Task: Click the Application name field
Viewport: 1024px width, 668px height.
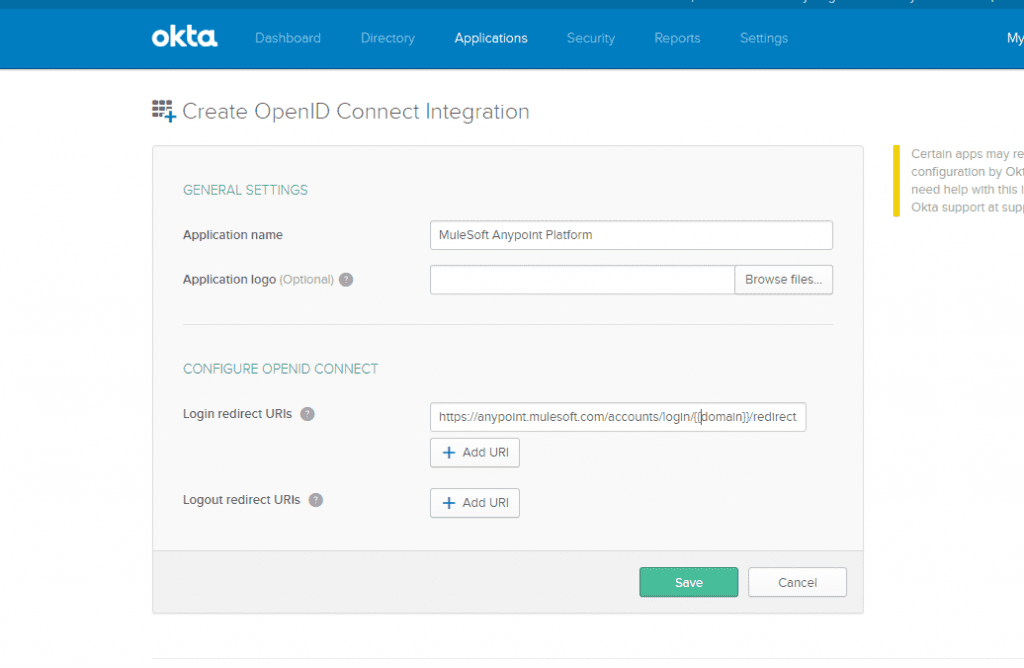Action: [x=631, y=235]
